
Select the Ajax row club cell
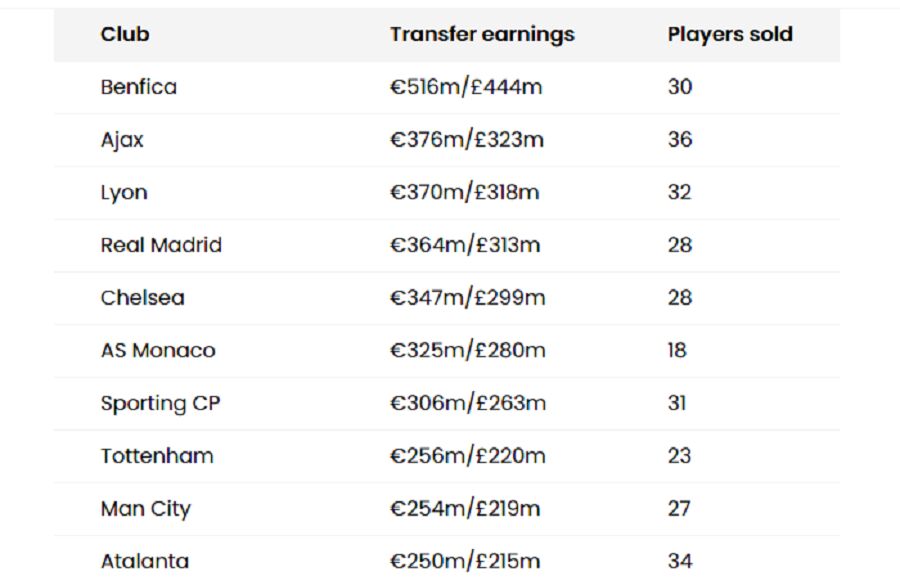click(122, 140)
